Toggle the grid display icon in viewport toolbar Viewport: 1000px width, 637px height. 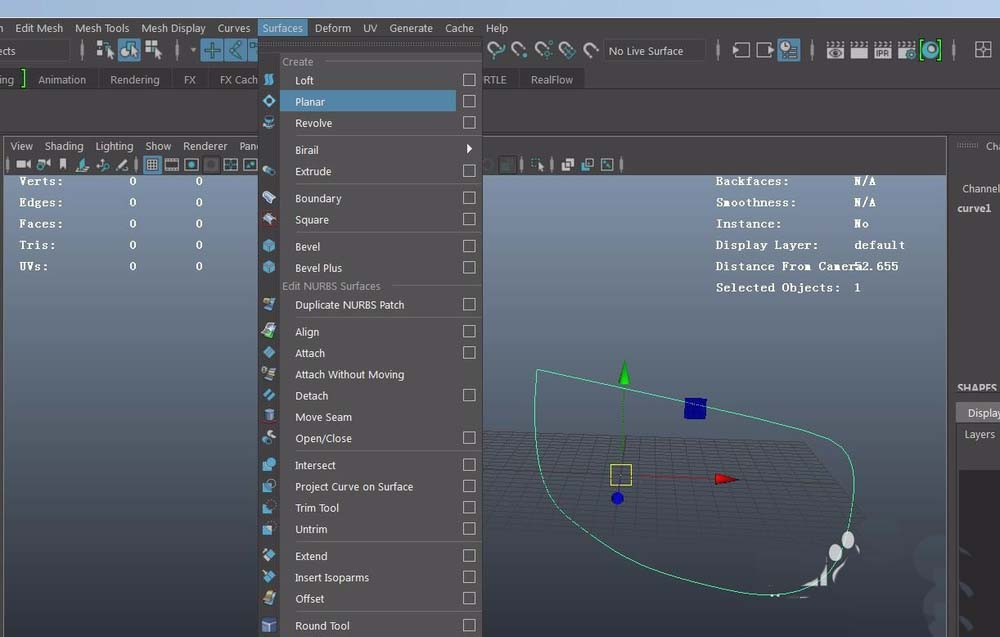(x=152, y=165)
